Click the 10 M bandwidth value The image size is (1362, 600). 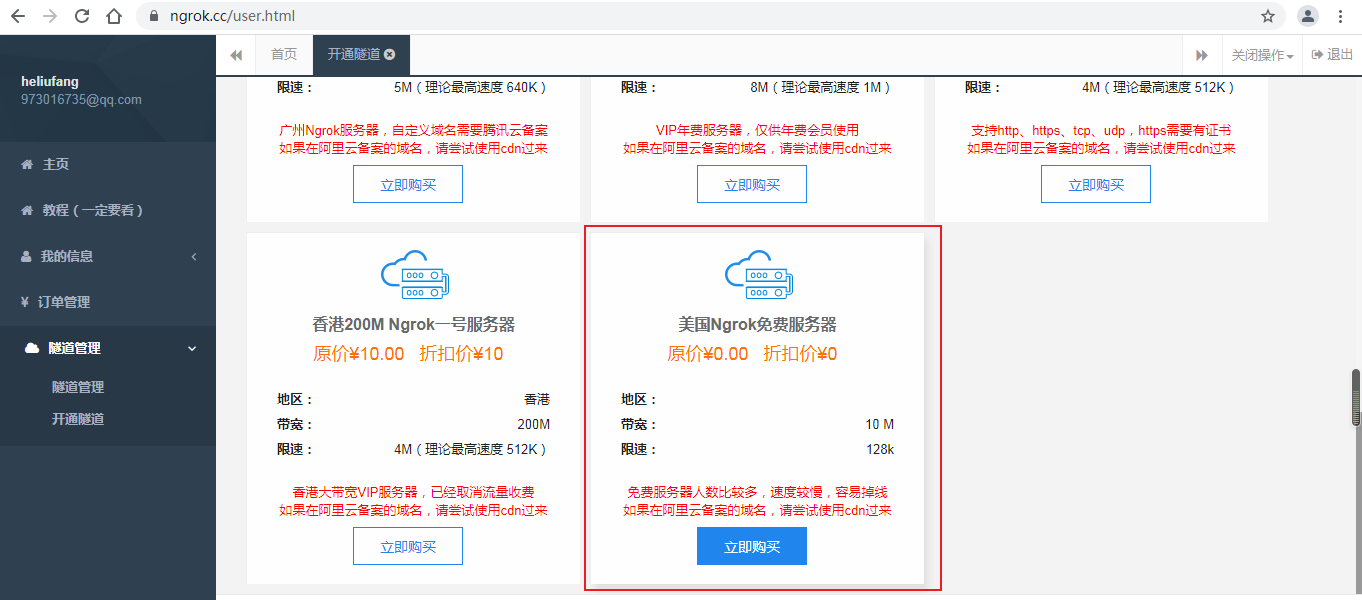coord(880,425)
